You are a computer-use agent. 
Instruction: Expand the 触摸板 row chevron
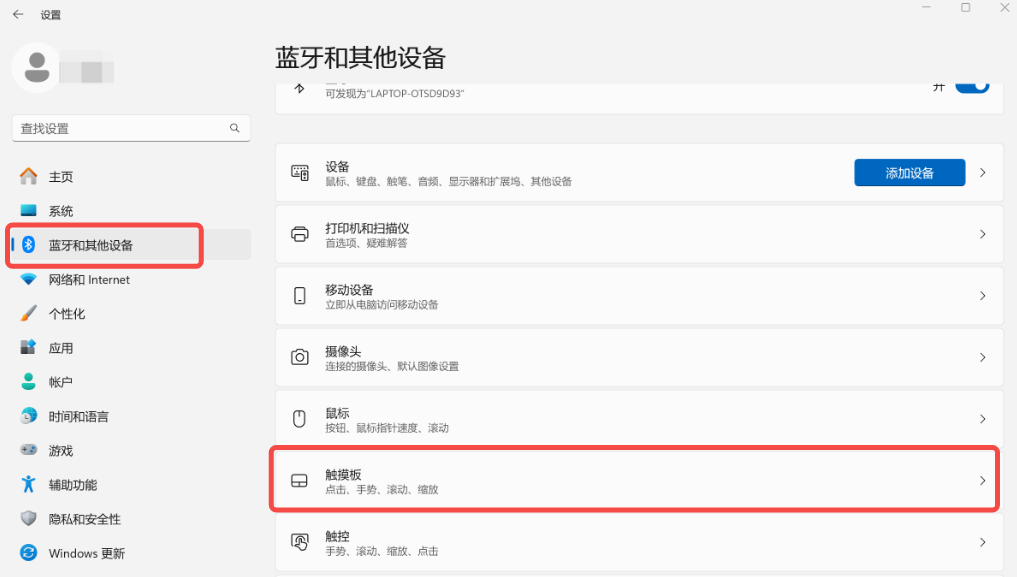coord(982,481)
